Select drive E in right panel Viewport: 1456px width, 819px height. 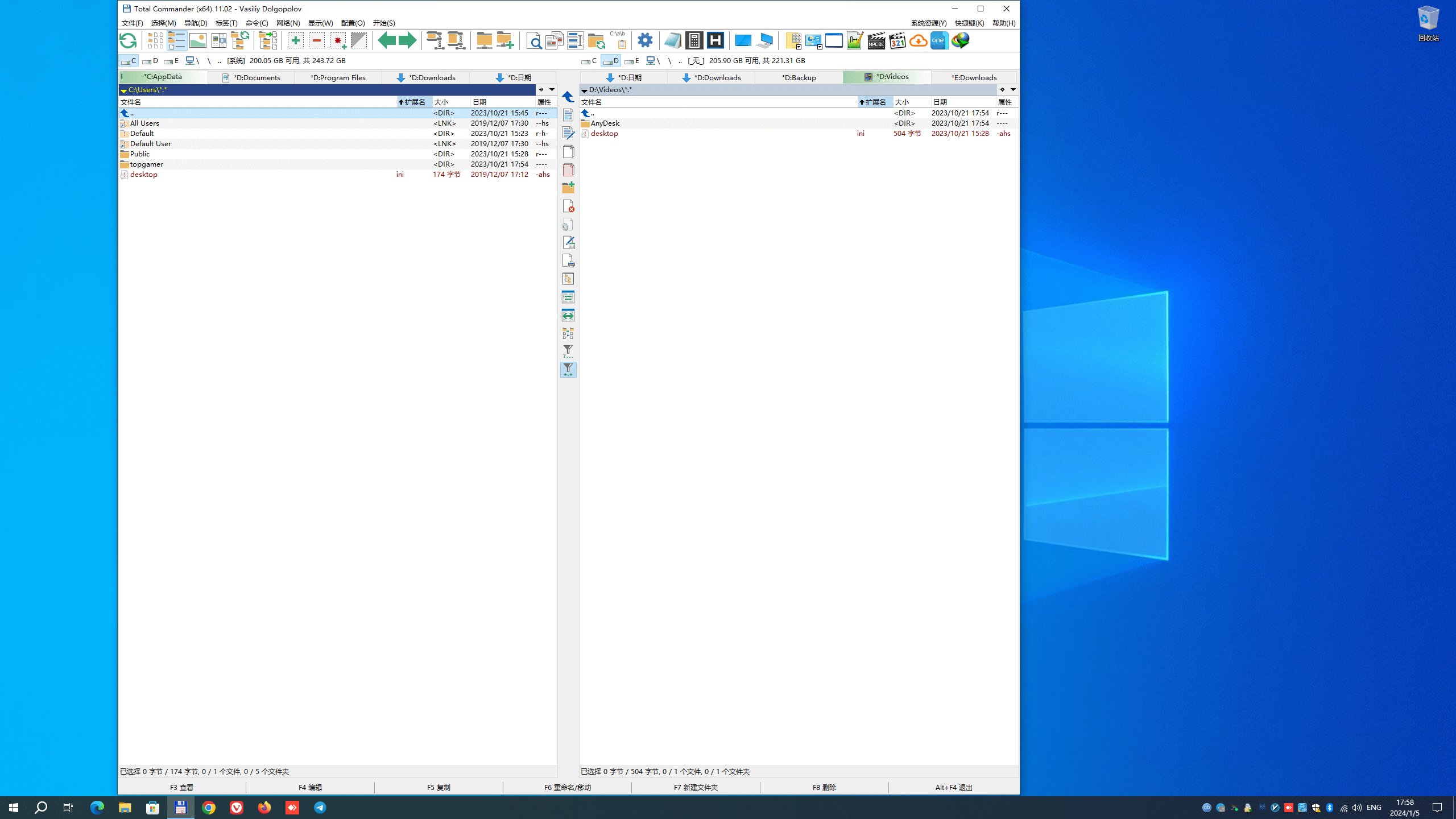click(x=632, y=61)
